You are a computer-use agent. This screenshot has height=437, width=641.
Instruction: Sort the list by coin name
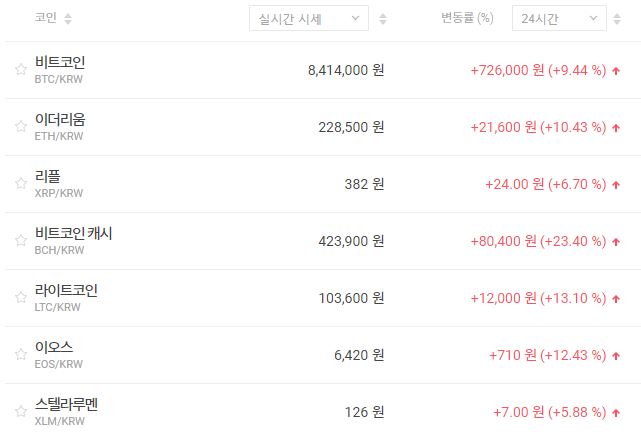[x=68, y=19]
